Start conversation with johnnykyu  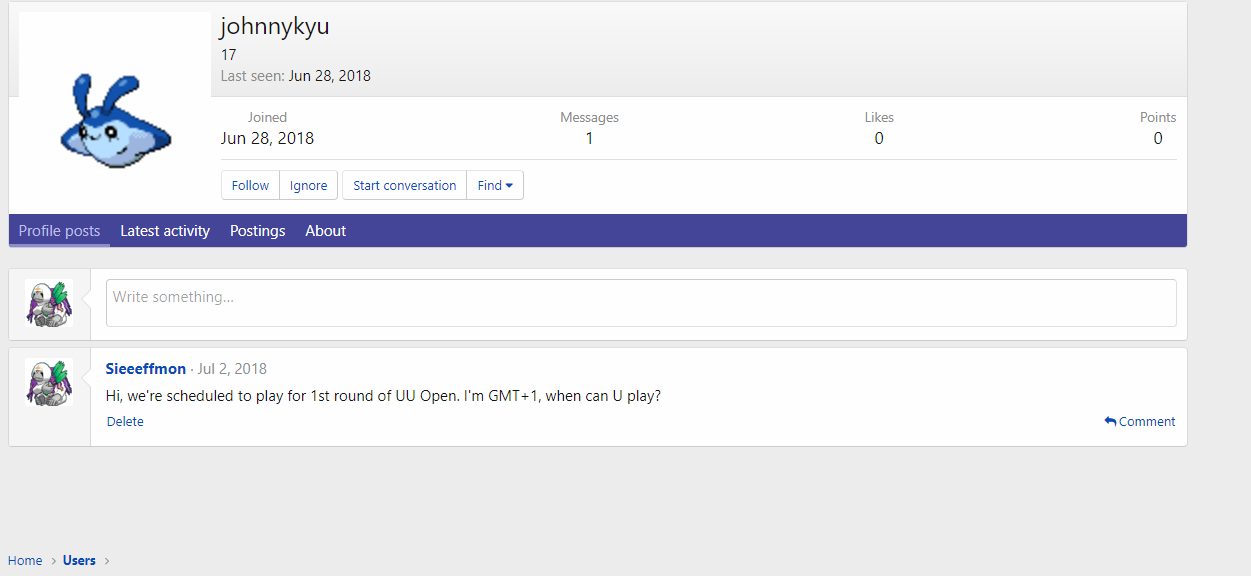(x=404, y=185)
